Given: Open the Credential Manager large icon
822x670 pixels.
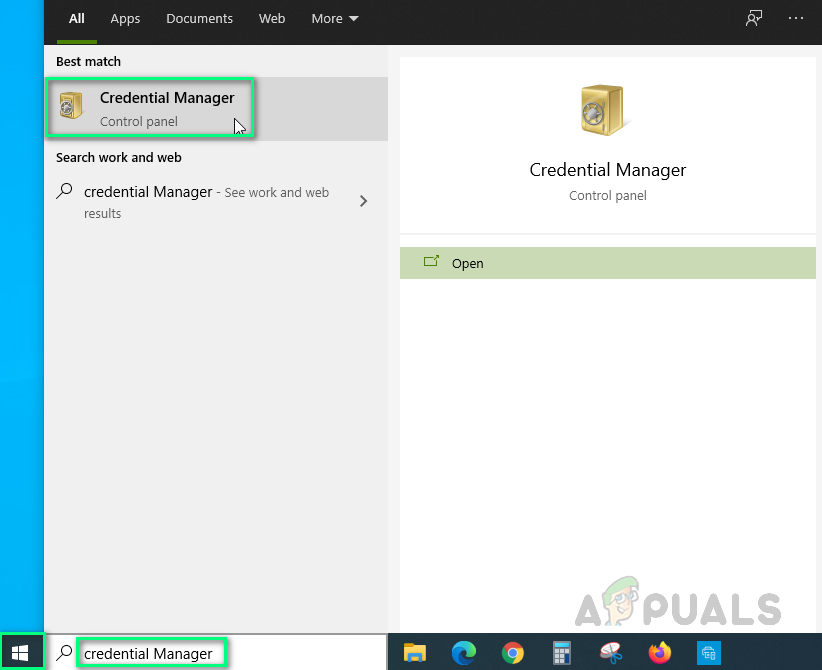Looking at the screenshot, I should point(604,109).
